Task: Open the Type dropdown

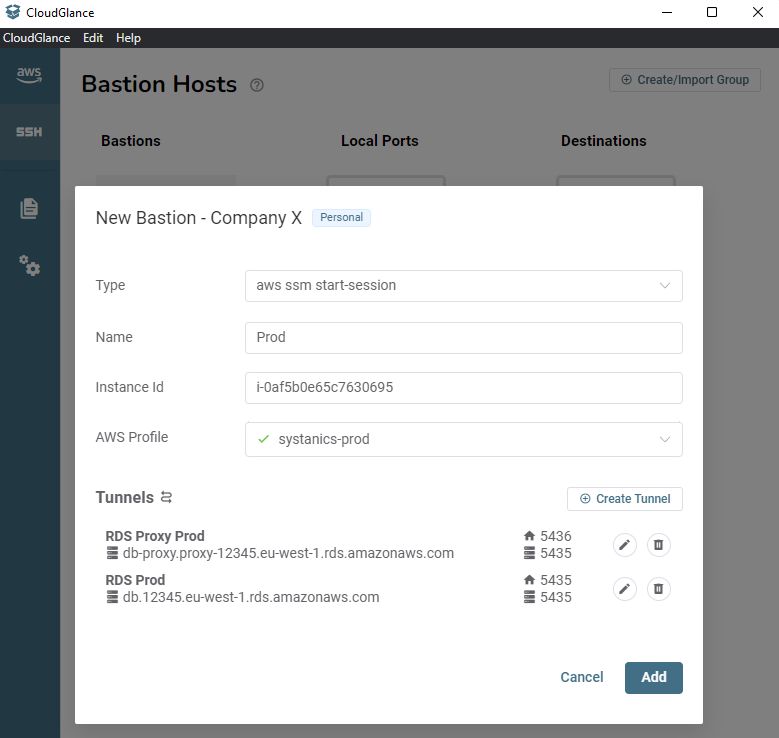Action: click(464, 286)
